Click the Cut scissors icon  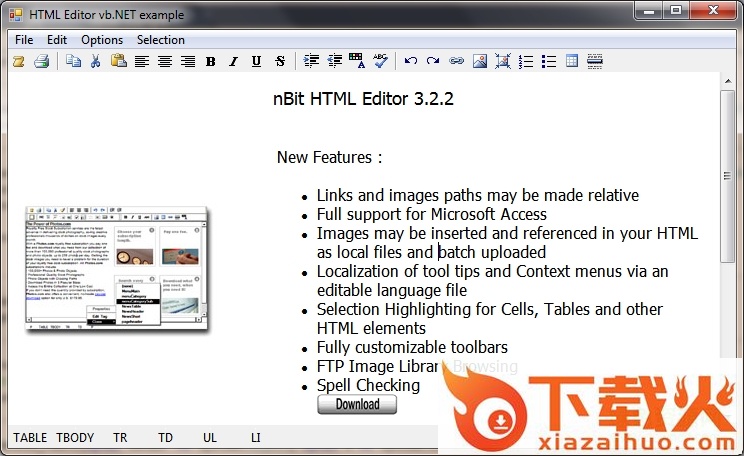pyautogui.click(x=95, y=62)
